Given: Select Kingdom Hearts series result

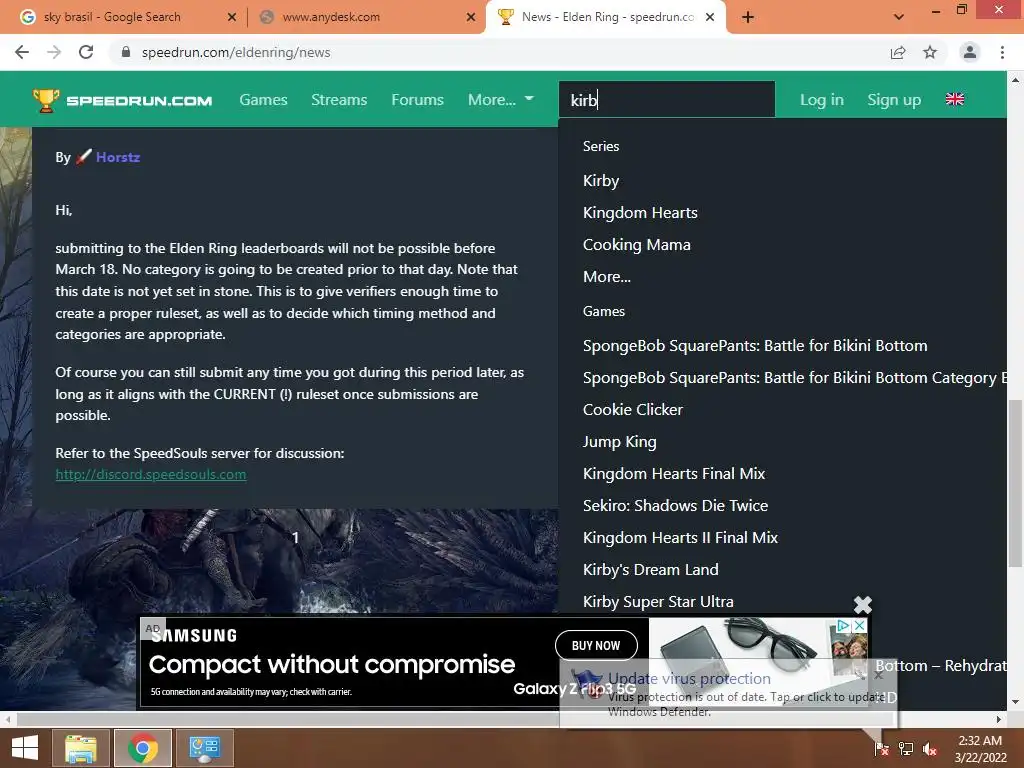Looking at the screenshot, I should (640, 213).
